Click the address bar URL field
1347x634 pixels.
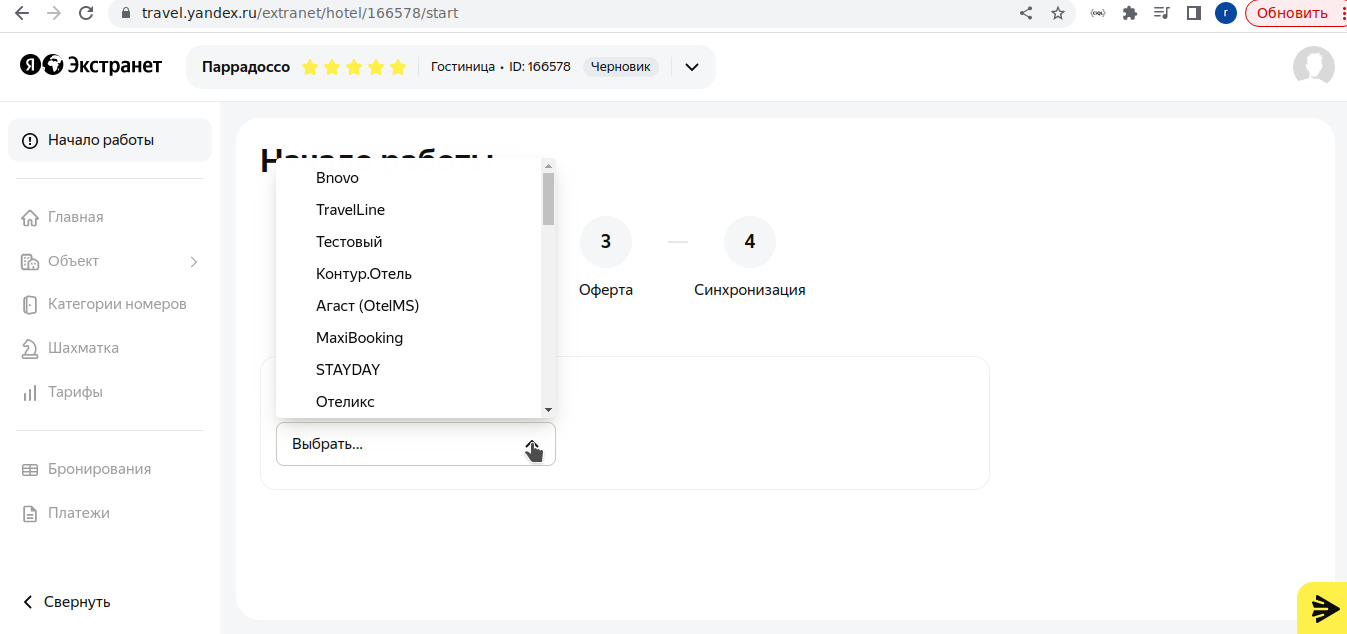click(x=560, y=14)
